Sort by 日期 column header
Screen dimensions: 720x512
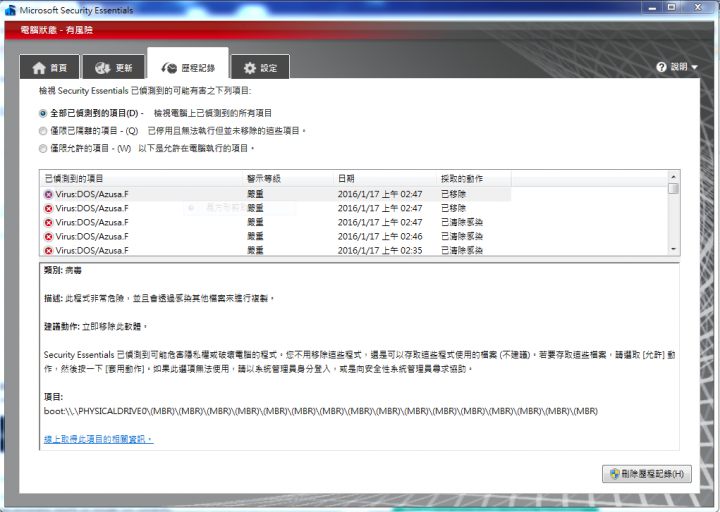click(384, 178)
